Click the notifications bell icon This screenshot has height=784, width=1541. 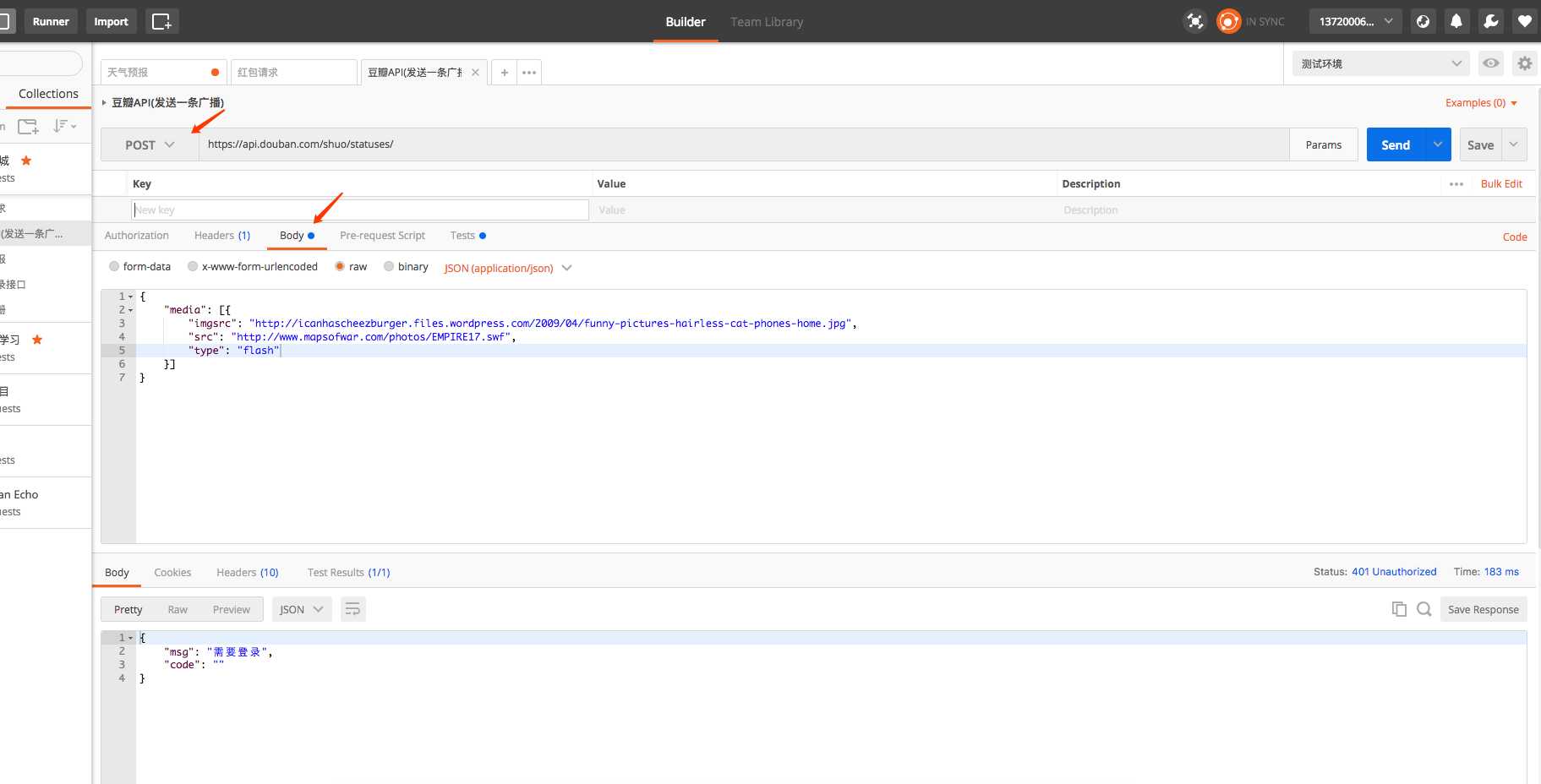click(1456, 21)
